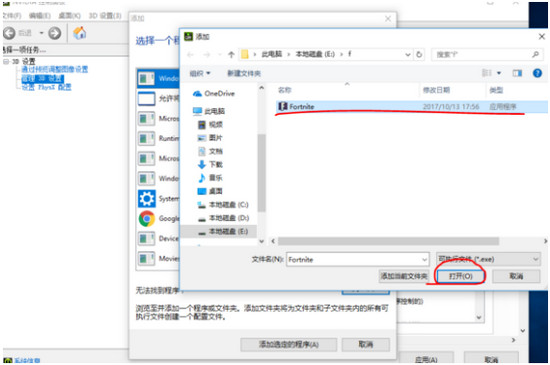Click the Open (O) button
Viewport: 550px width, 365px height.
point(460,276)
